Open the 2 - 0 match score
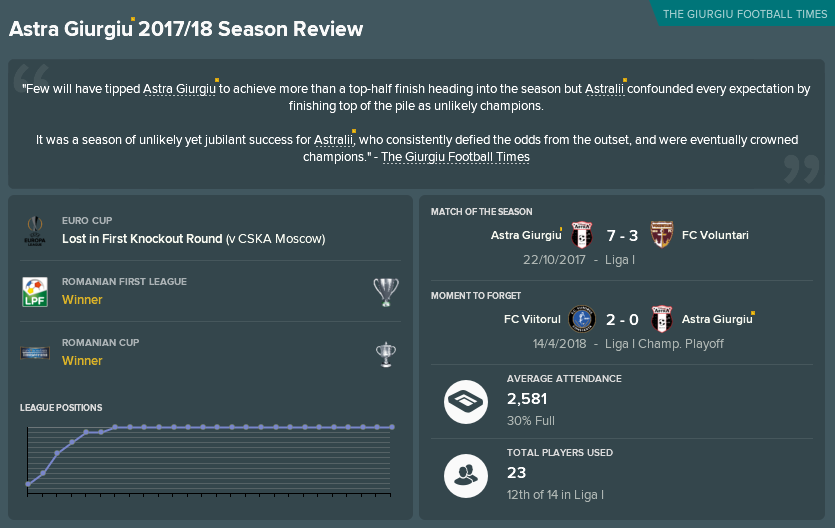 click(x=622, y=319)
